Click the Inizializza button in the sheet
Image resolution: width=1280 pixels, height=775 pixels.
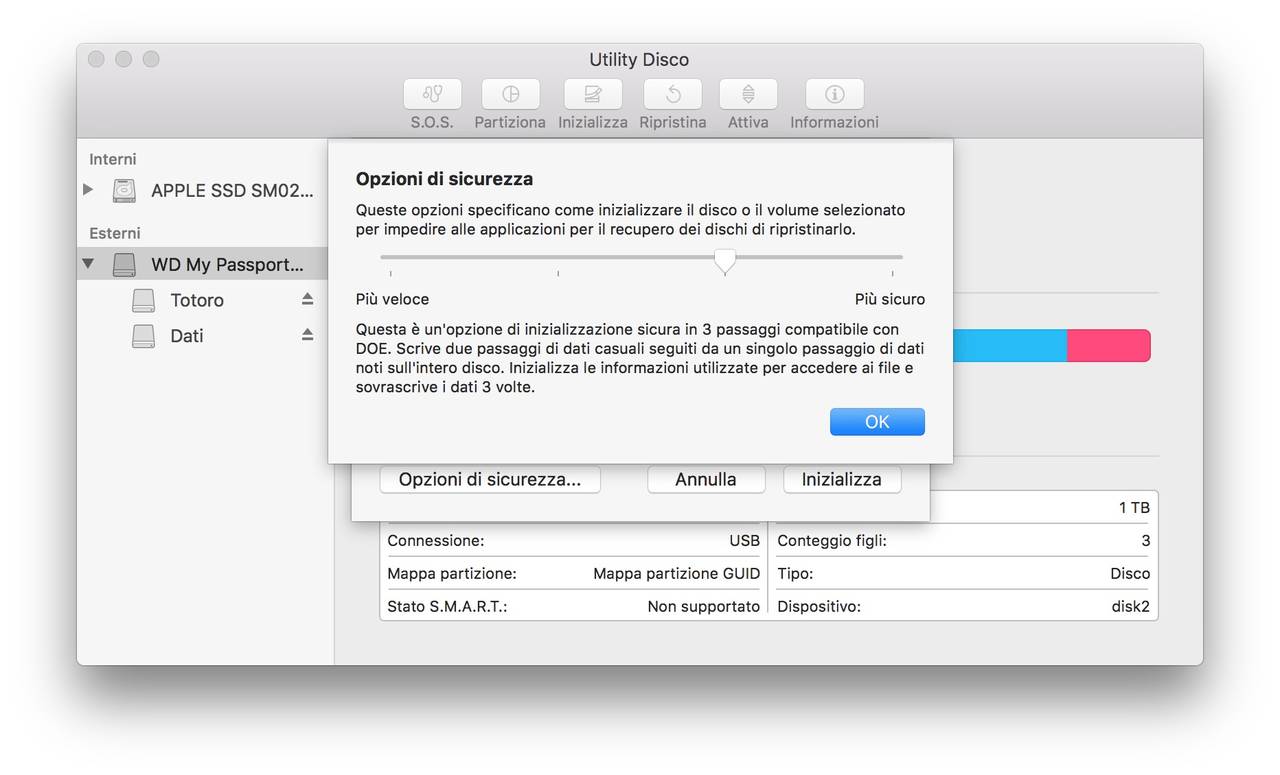pos(841,480)
